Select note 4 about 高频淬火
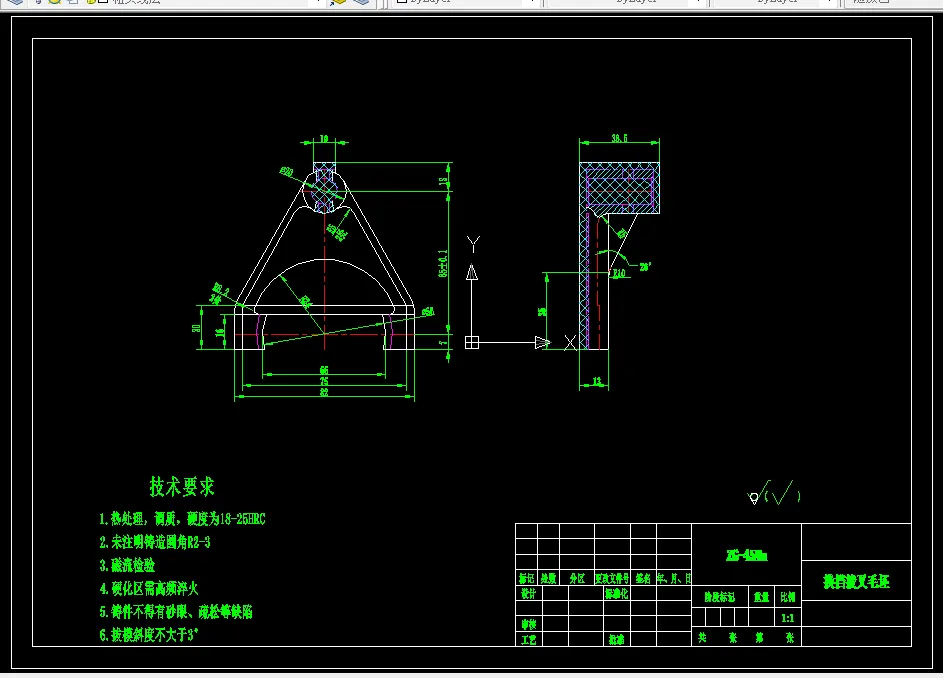The height and width of the screenshot is (678, 943). tap(149, 588)
